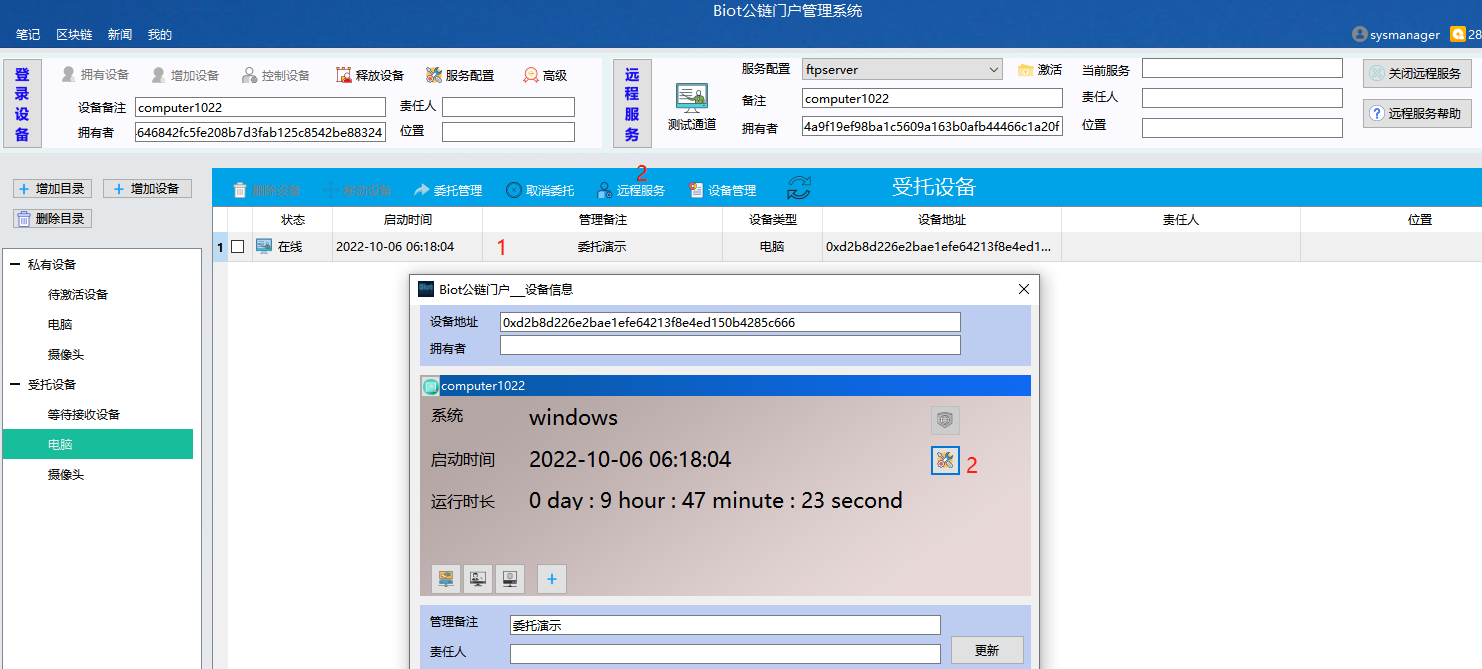Check the checkbox for device row 1
The width and height of the screenshot is (1482, 669).
coord(238,247)
